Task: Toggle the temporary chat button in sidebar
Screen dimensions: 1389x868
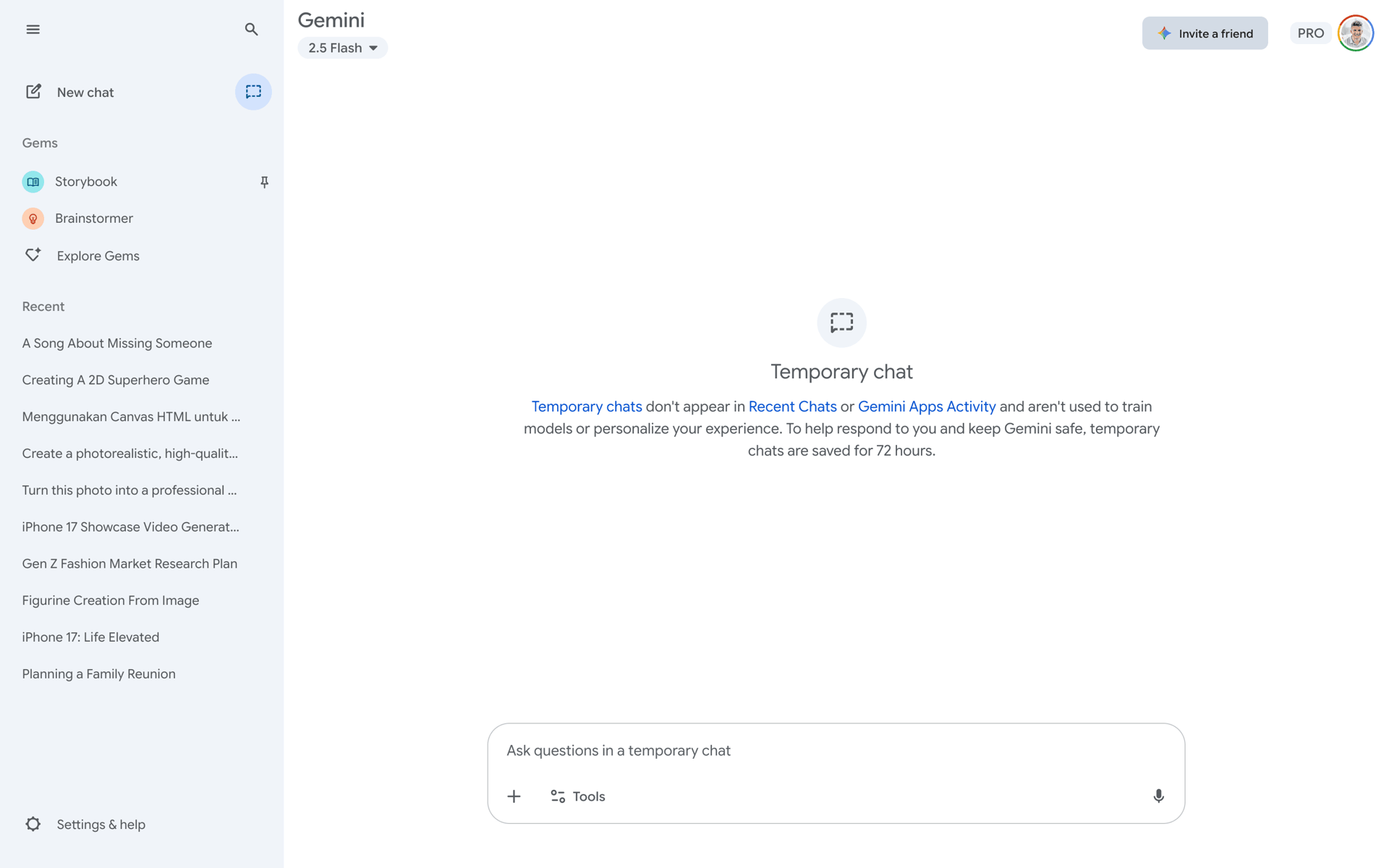Action: coord(253,92)
